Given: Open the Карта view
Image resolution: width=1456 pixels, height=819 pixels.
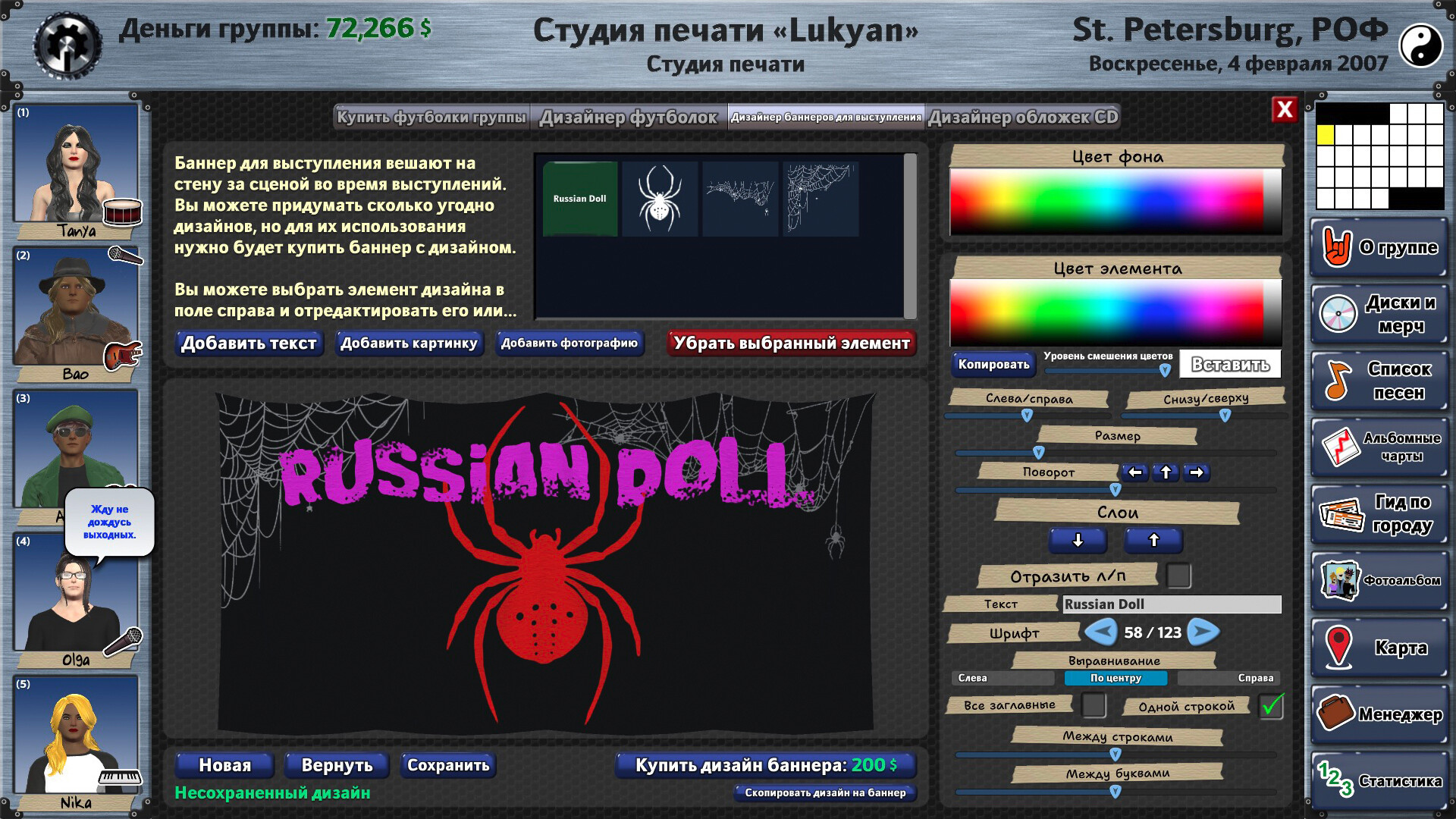Looking at the screenshot, I should (1379, 647).
